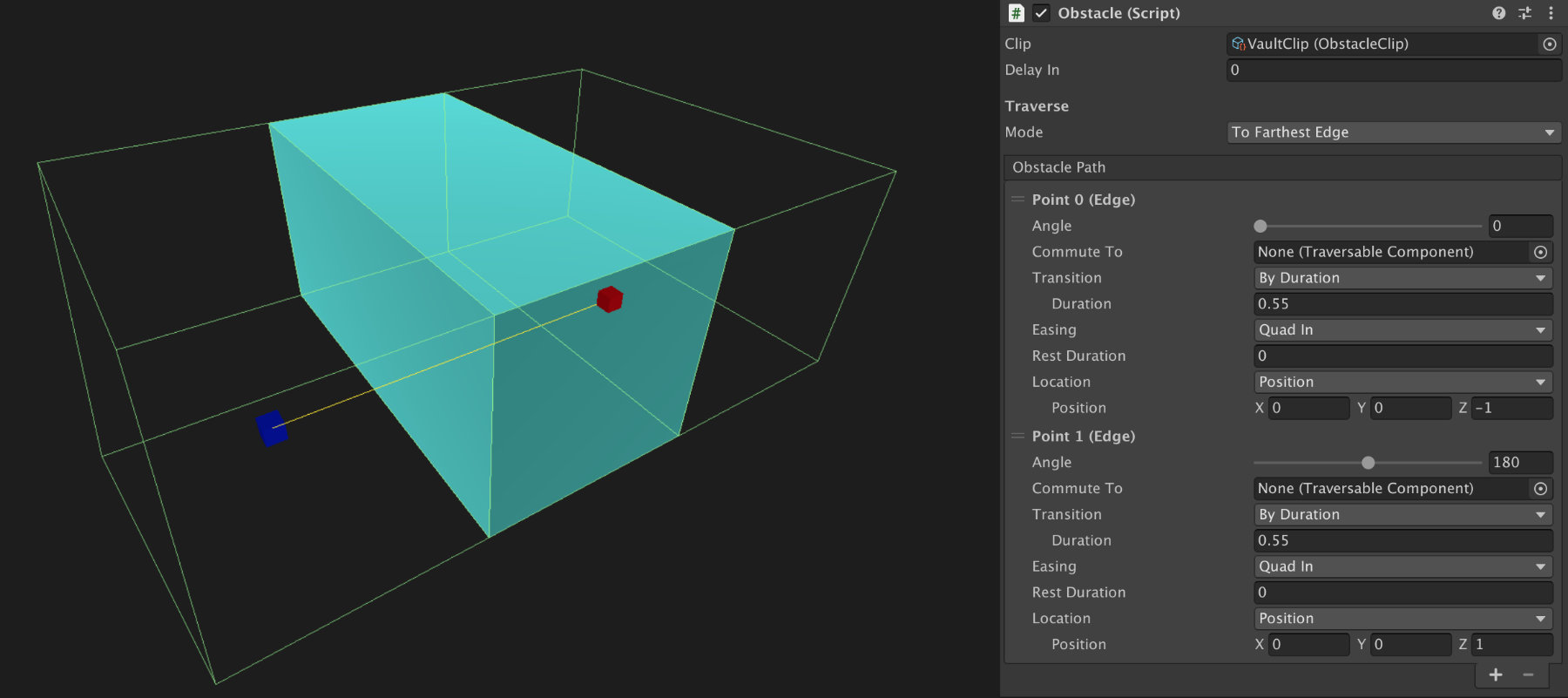Open Point 1 Transition dropdown

(x=1402, y=515)
